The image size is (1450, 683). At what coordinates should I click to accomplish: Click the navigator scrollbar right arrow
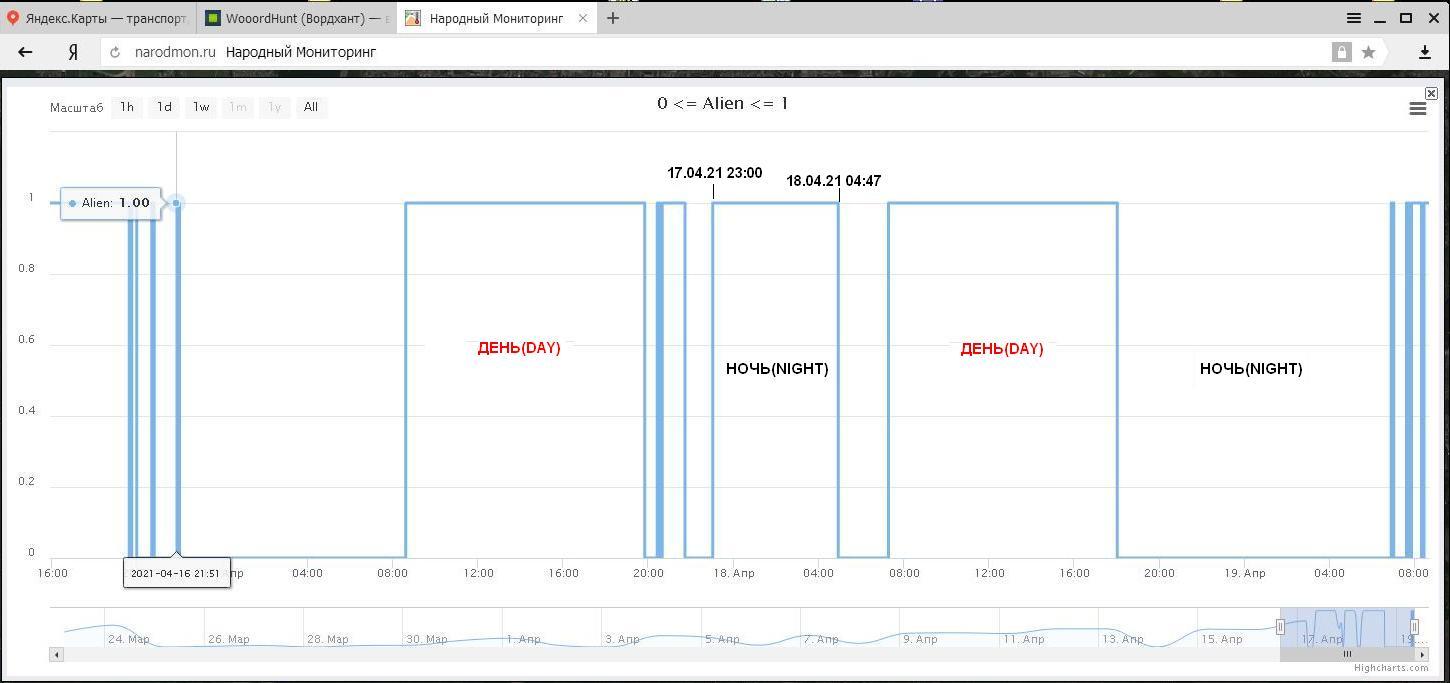point(1422,654)
